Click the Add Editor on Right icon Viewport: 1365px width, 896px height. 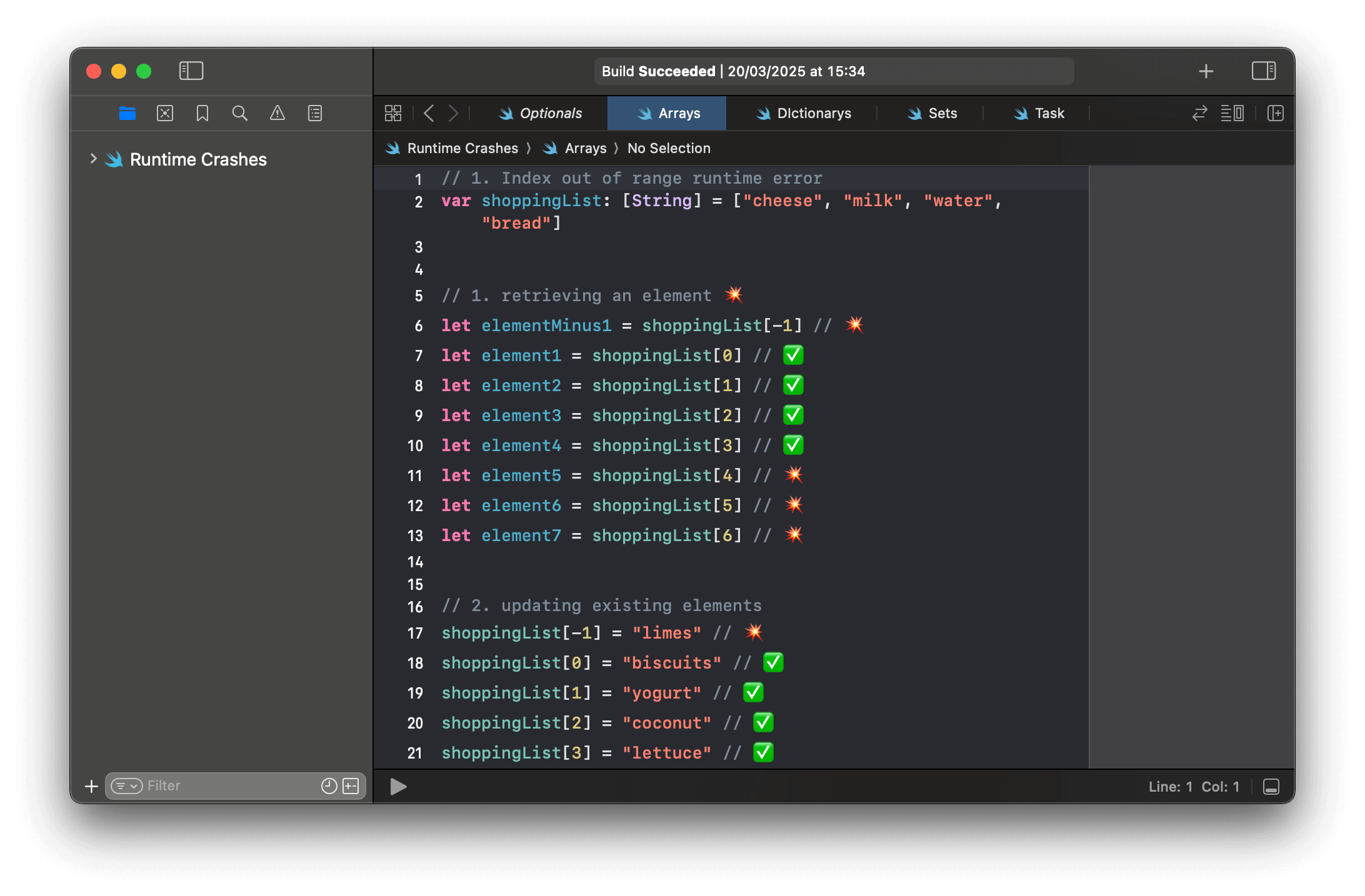click(x=1276, y=113)
